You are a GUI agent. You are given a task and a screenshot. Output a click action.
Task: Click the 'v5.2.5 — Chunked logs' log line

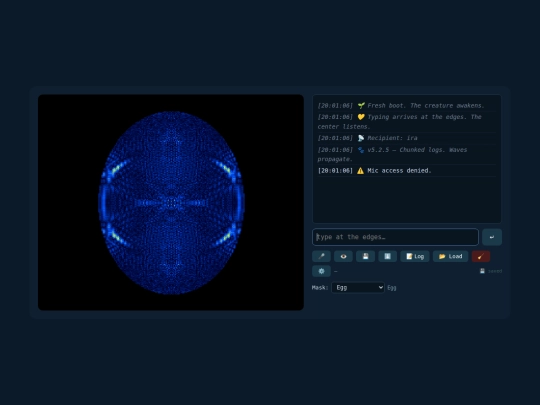[x=407, y=154]
